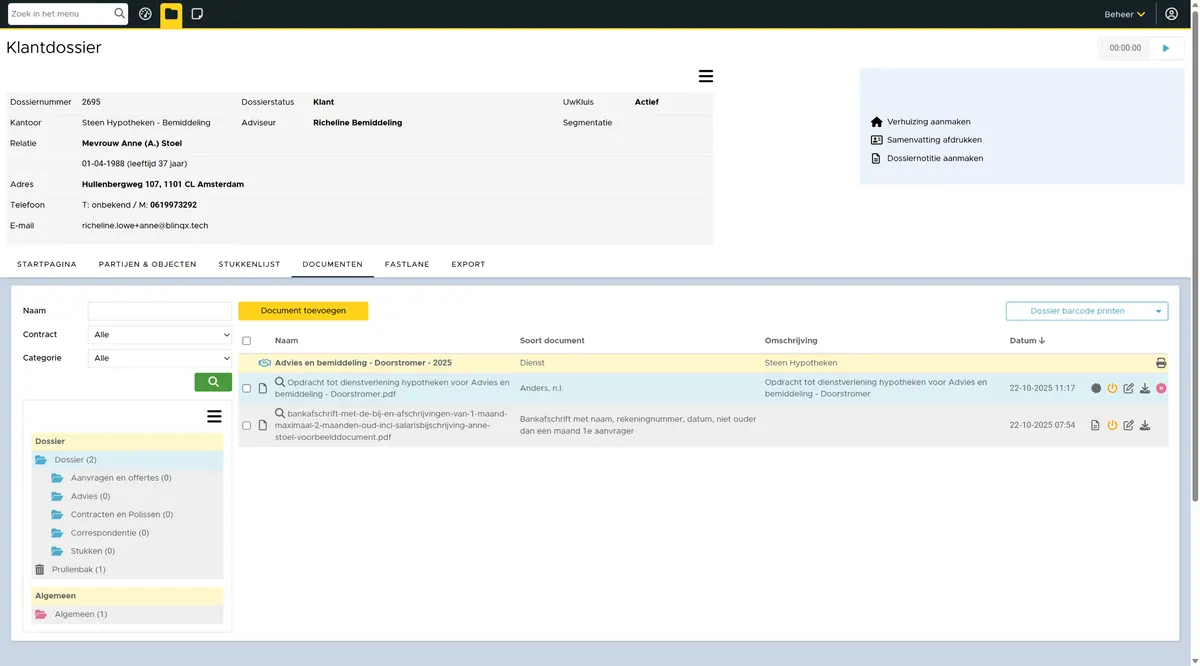Image resolution: width=1200 pixels, height=666 pixels.
Task: Open the Partijen & Objecten tab
Action: click(x=148, y=264)
